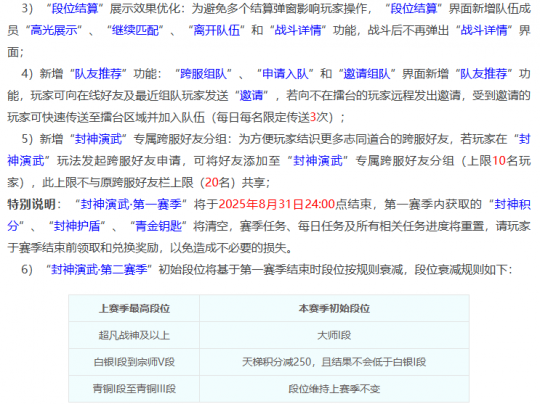The width and height of the screenshot is (540, 404).
Task: Click the blue 高光展示 text
Action: point(54,30)
